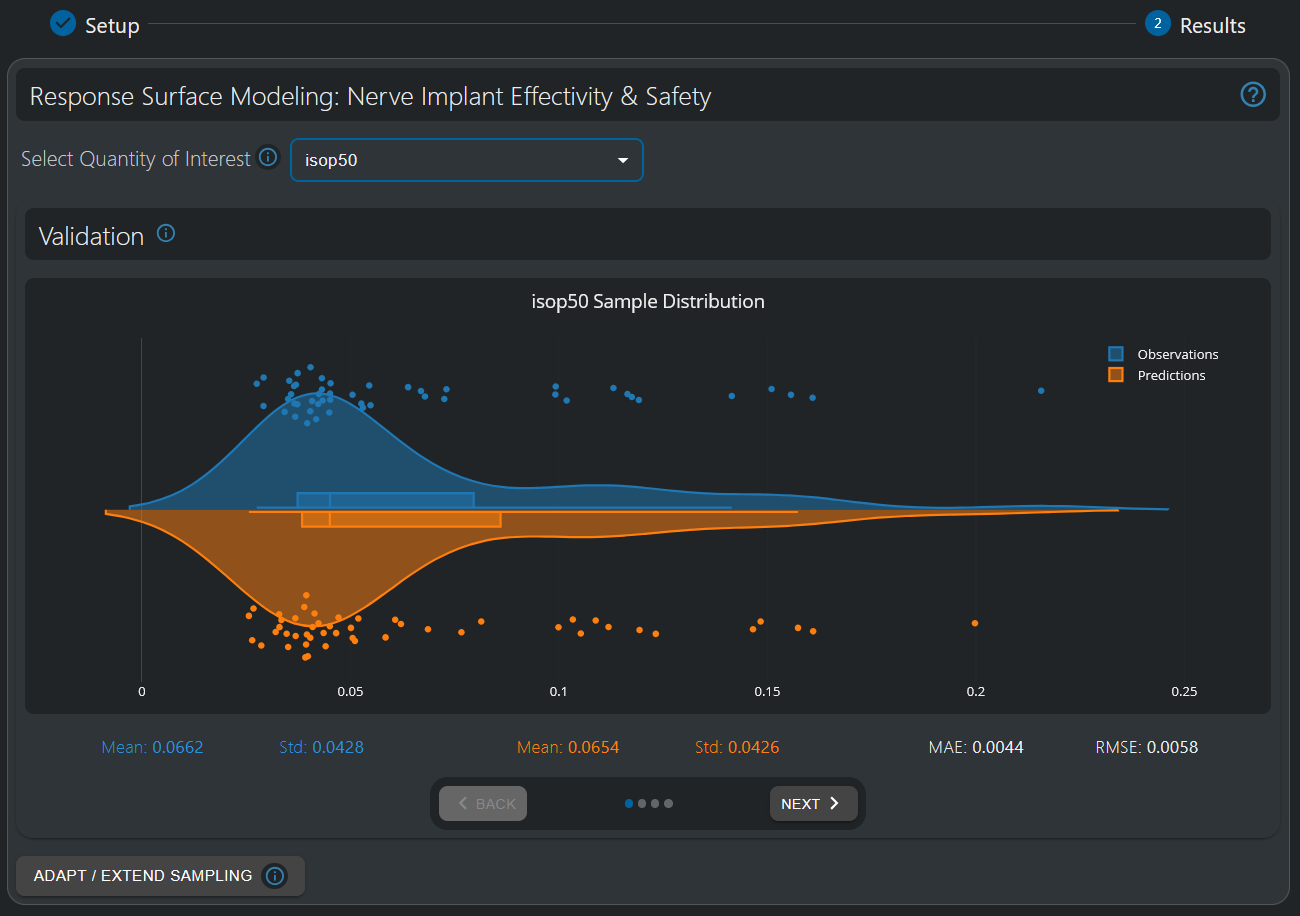Click the info icon next to Validation
Viewport: 1300px width, 916px height.
[x=166, y=234]
